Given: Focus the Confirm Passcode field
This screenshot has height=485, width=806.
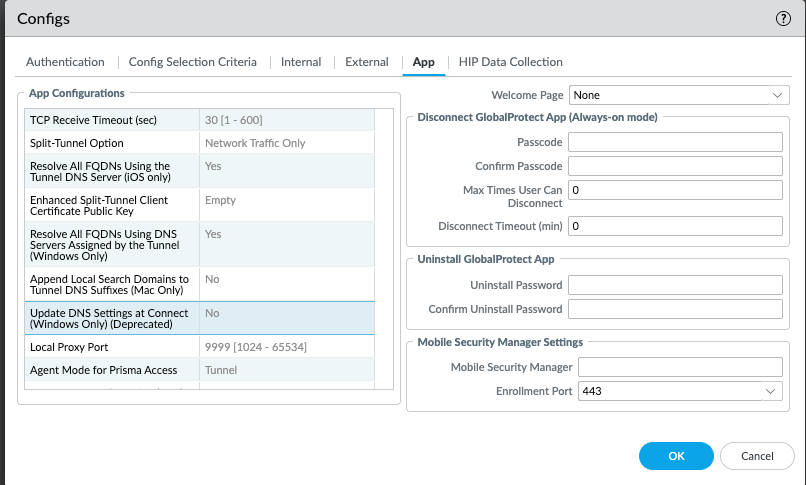Looking at the screenshot, I should coord(675,166).
